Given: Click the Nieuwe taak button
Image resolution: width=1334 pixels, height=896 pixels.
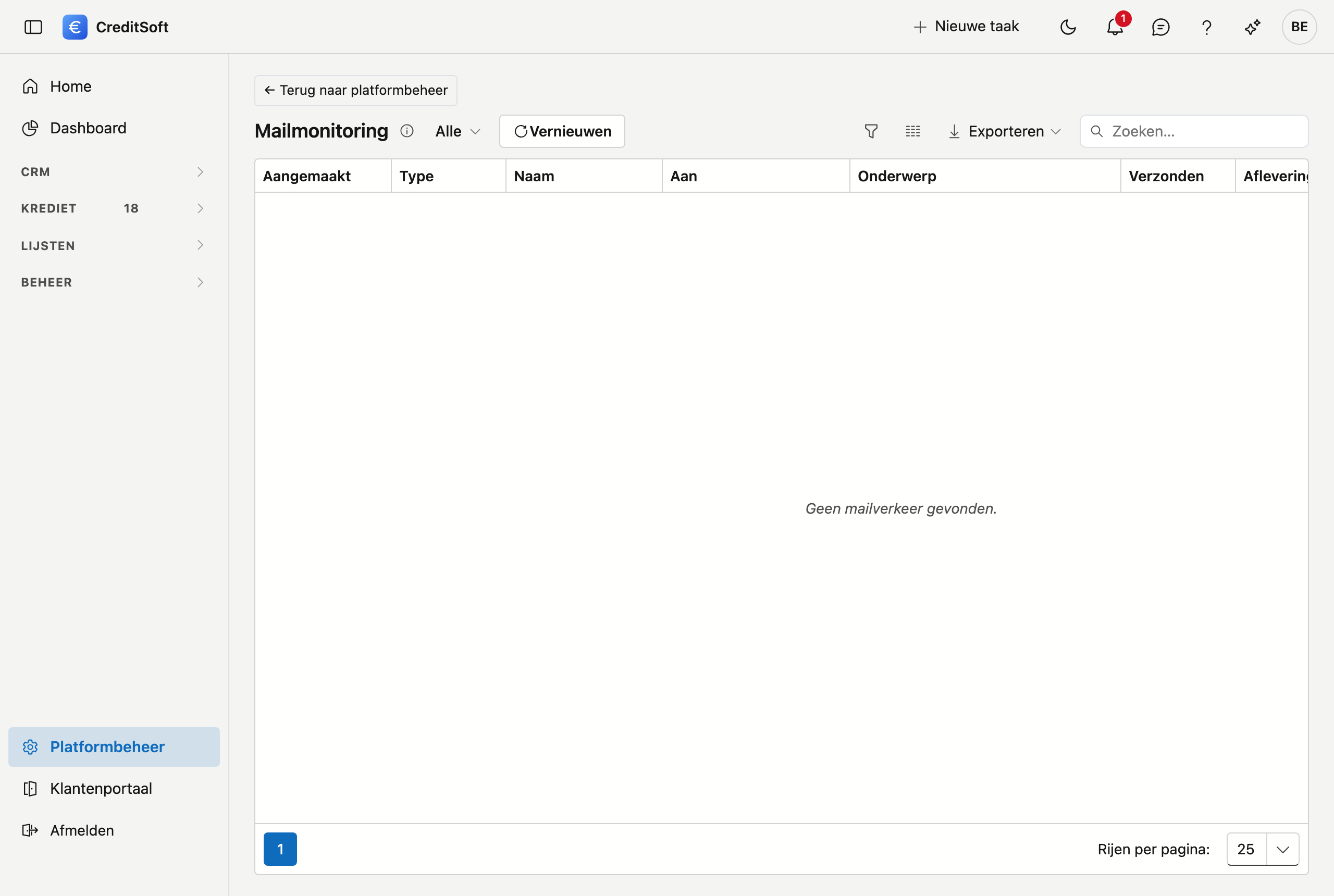Looking at the screenshot, I should tap(966, 26).
